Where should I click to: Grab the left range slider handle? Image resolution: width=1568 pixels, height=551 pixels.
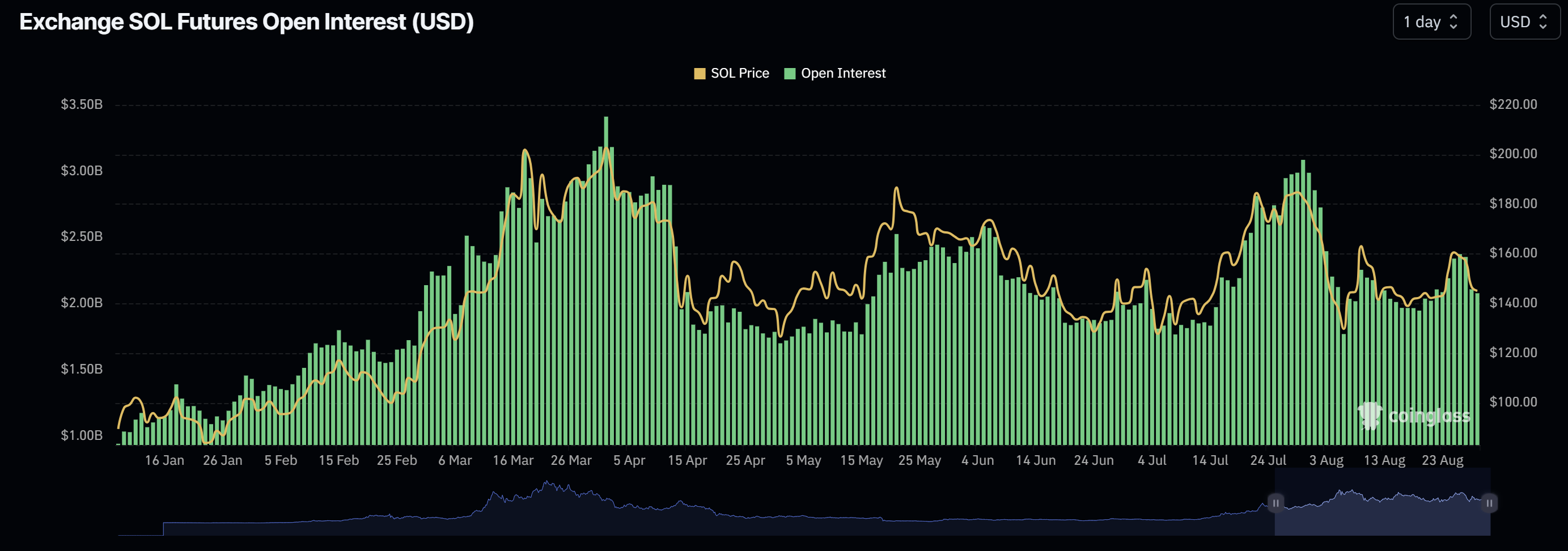1275,503
